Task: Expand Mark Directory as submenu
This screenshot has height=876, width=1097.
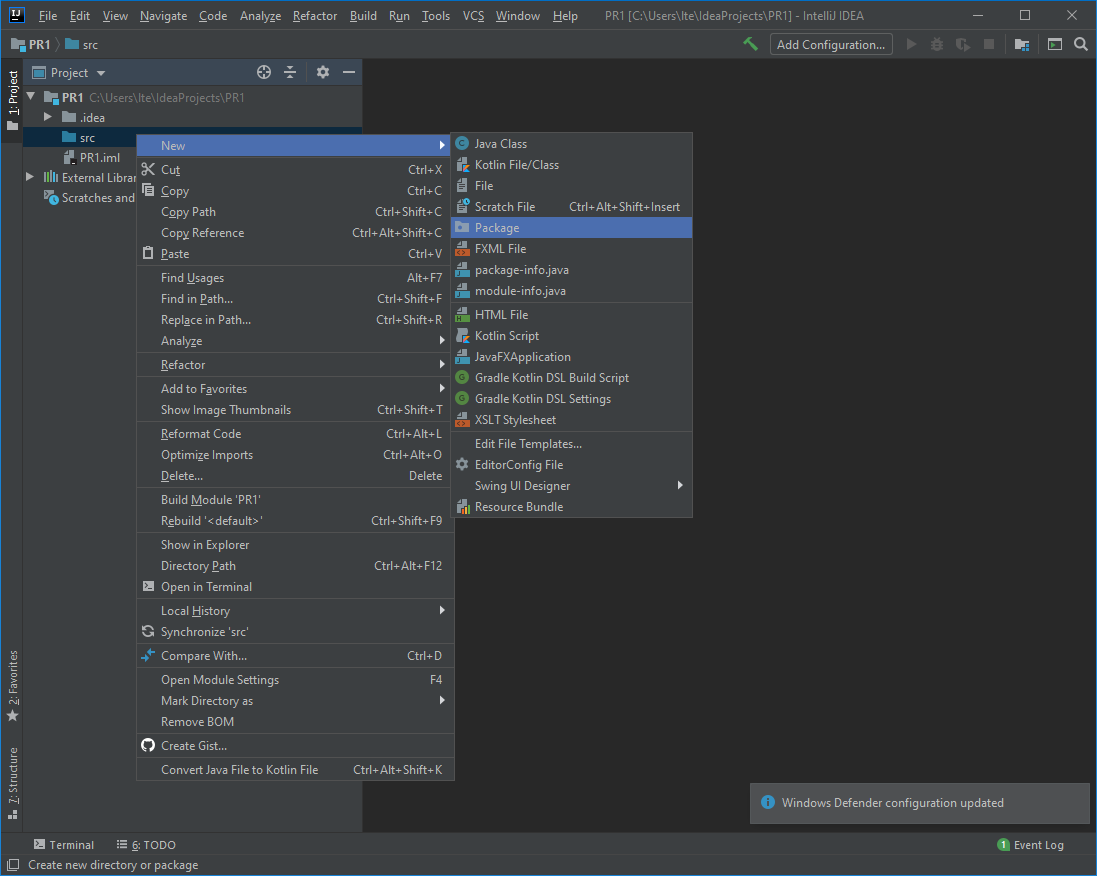Action: tap(295, 700)
